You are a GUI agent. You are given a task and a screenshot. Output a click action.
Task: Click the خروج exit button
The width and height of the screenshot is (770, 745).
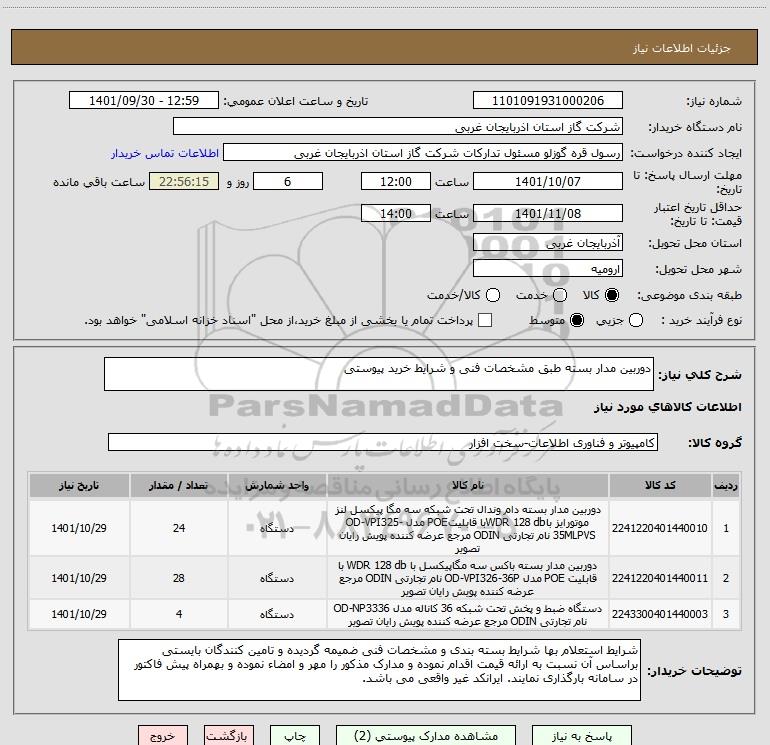coord(163,736)
